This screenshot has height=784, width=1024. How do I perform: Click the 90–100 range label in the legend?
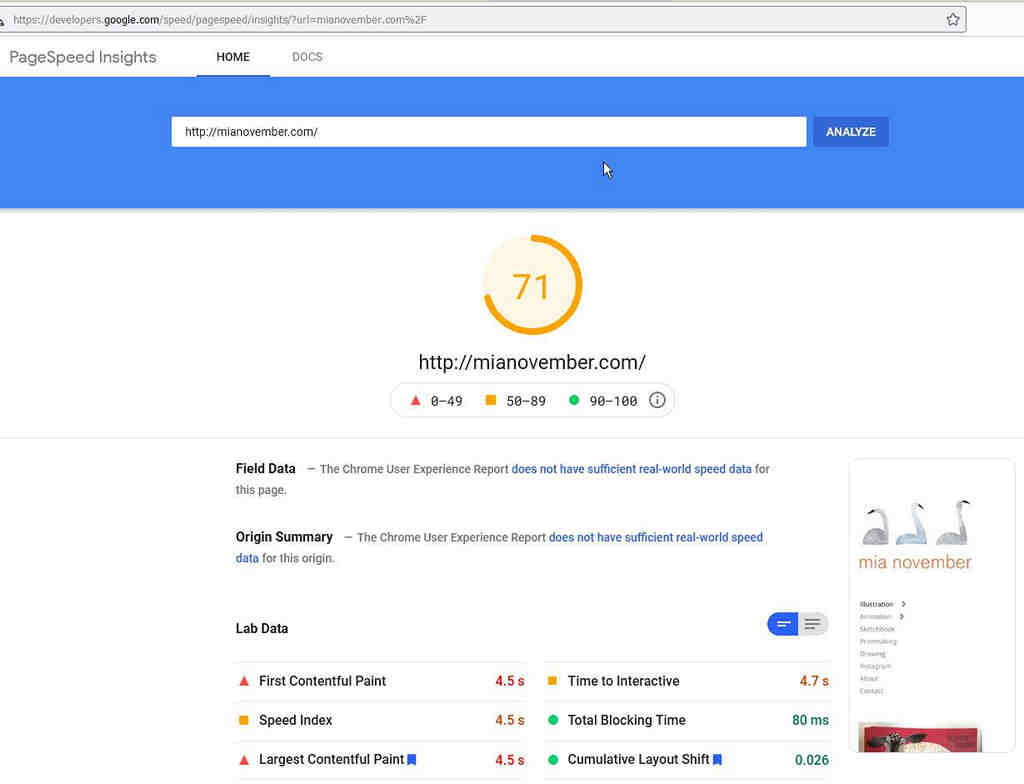613,401
